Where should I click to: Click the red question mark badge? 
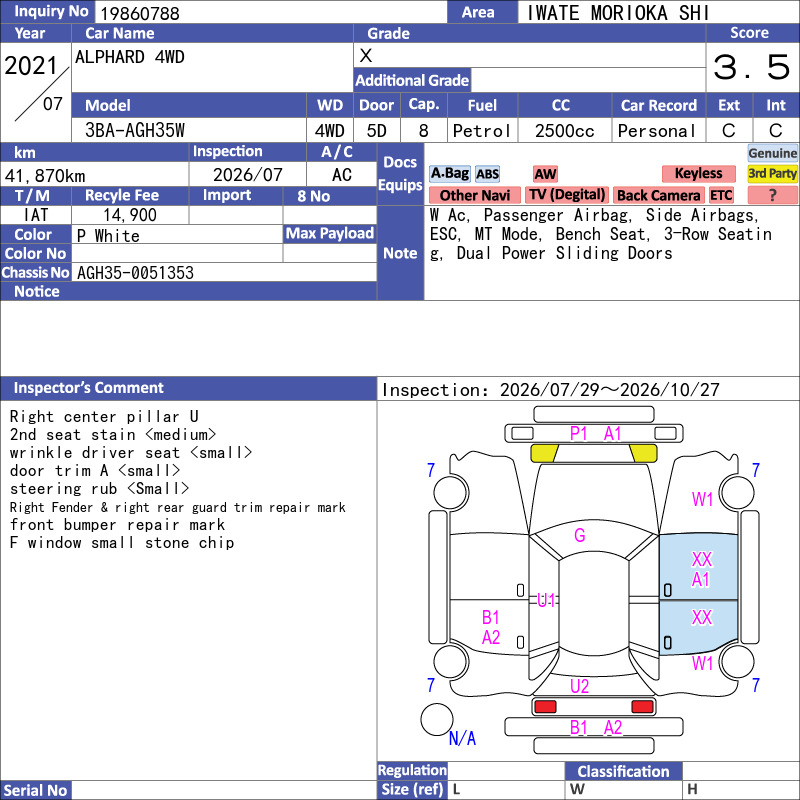coord(772,195)
